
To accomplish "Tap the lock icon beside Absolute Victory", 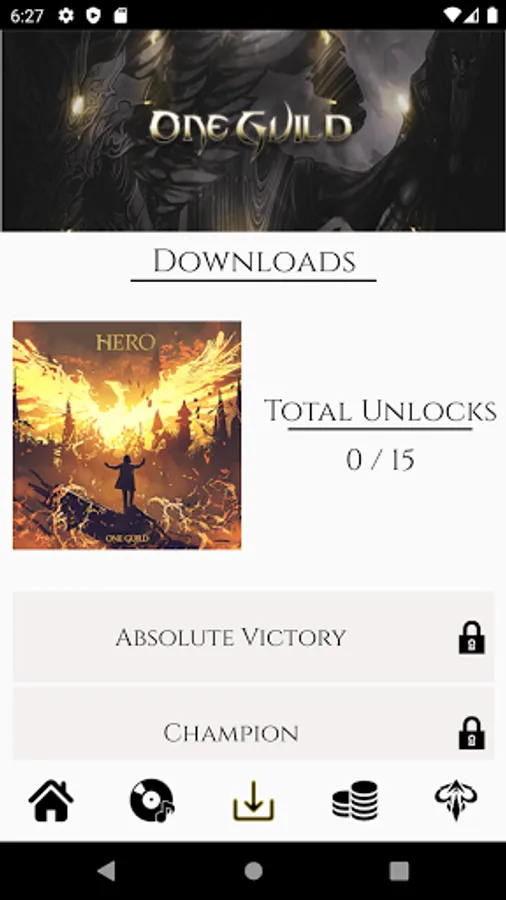I will click(x=472, y=638).
